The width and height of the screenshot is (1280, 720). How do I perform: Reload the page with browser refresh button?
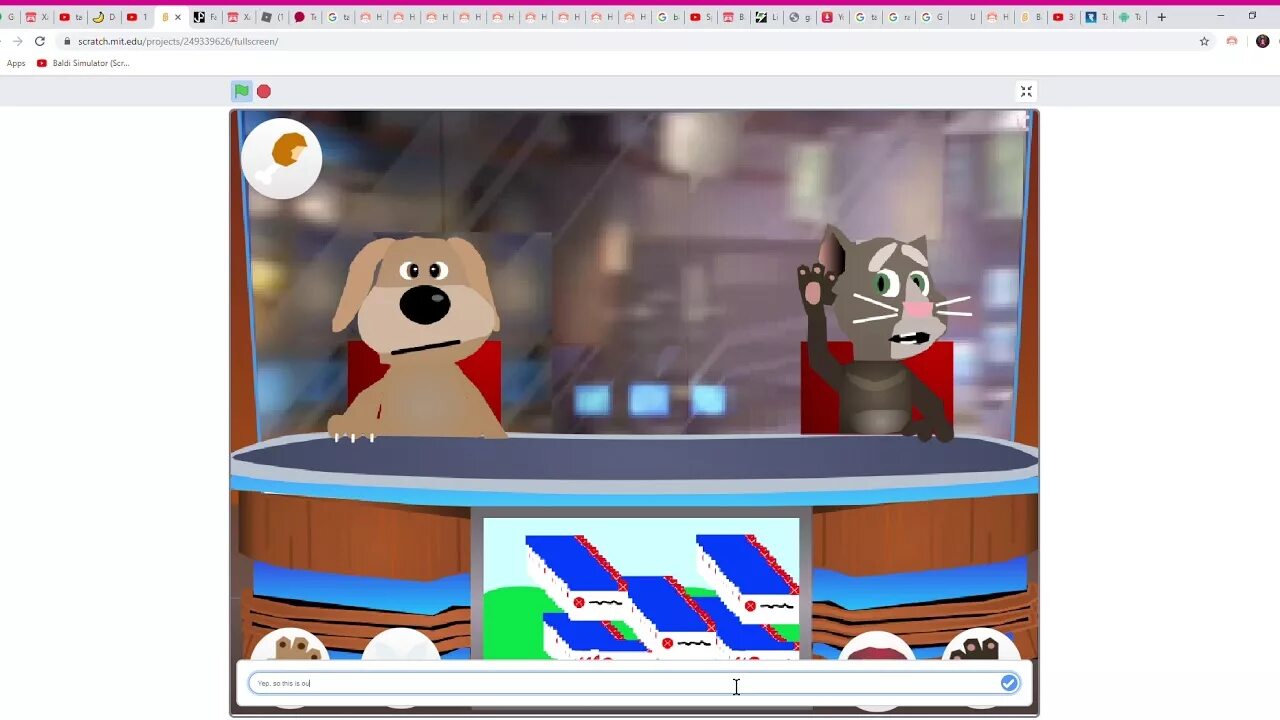pyautogui.click(x=40, y=41)
